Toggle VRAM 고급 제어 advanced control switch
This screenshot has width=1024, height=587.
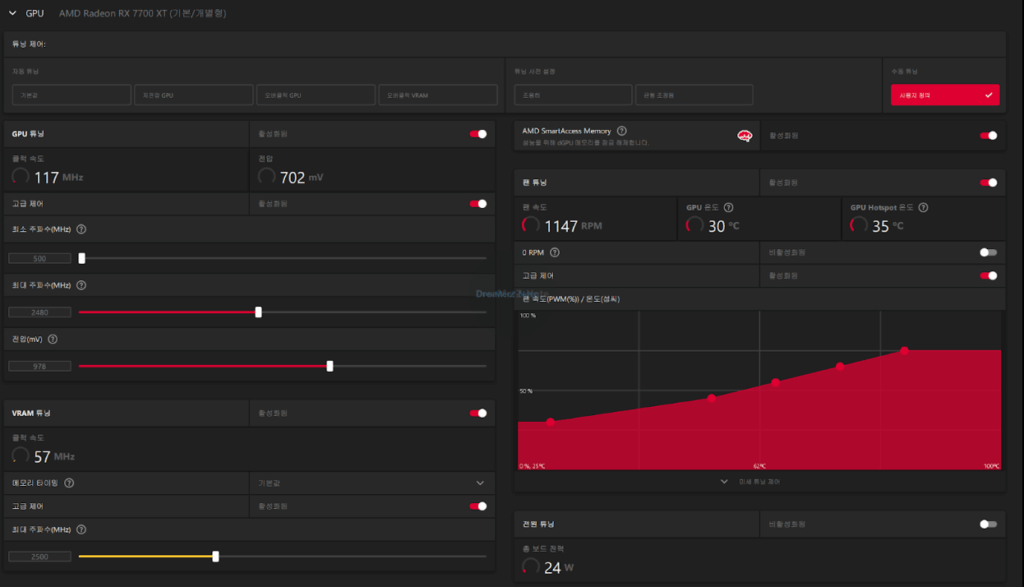478,506
